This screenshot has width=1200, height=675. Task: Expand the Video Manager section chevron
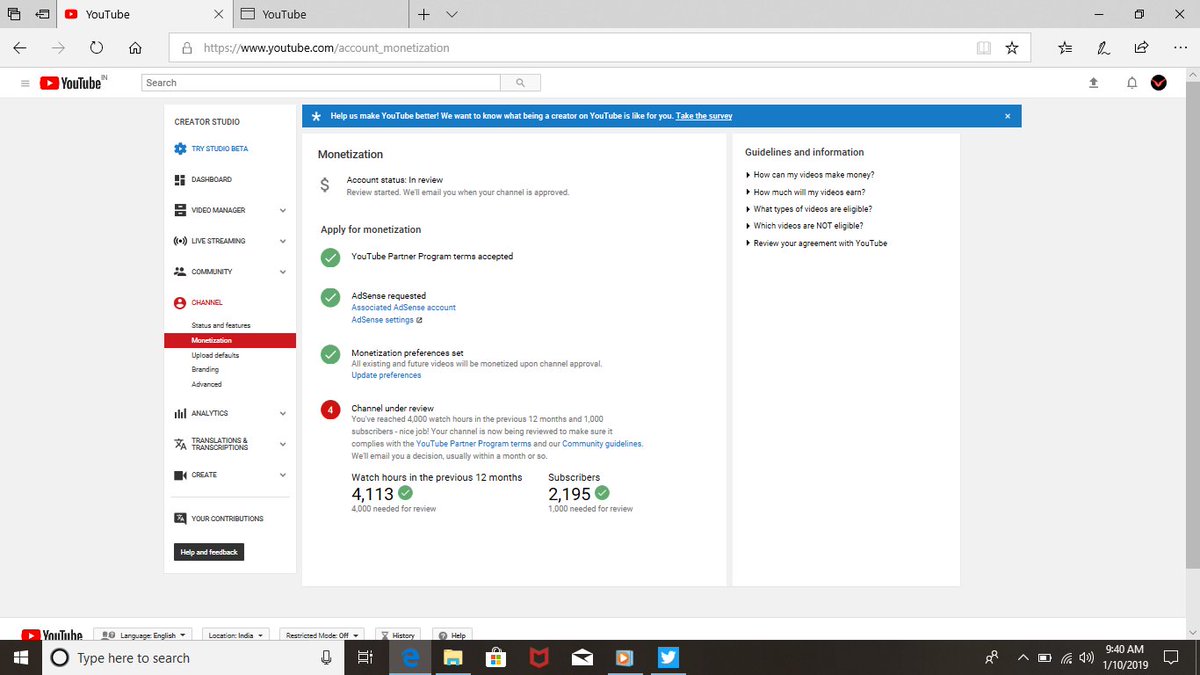(283, 211)
